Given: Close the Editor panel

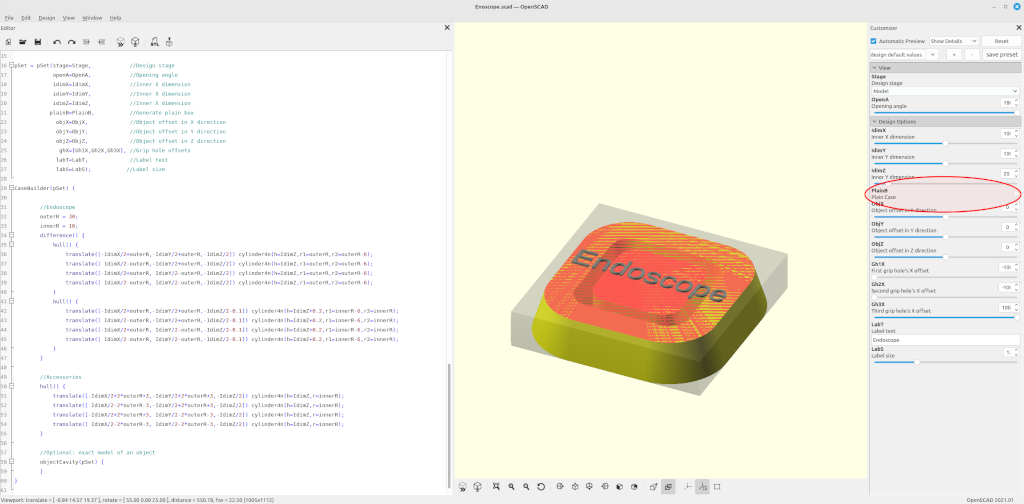Looking at the screenshot, I should 447,27.
